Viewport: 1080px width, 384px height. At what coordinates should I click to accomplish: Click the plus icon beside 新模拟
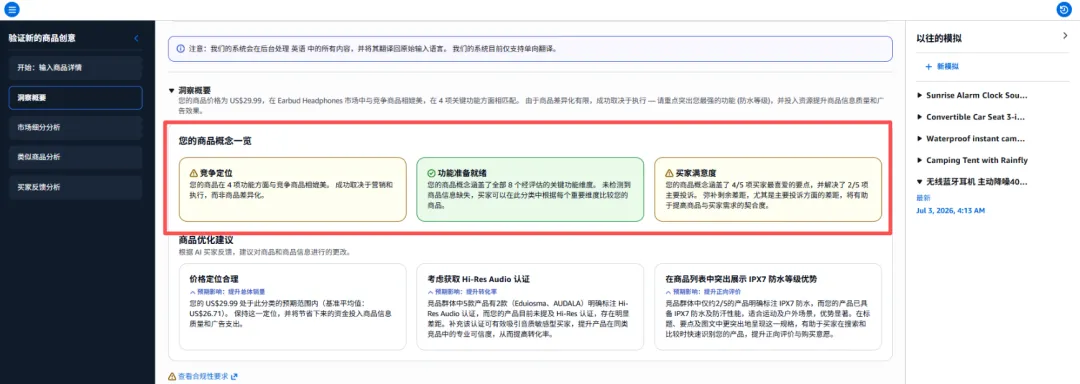928,67
